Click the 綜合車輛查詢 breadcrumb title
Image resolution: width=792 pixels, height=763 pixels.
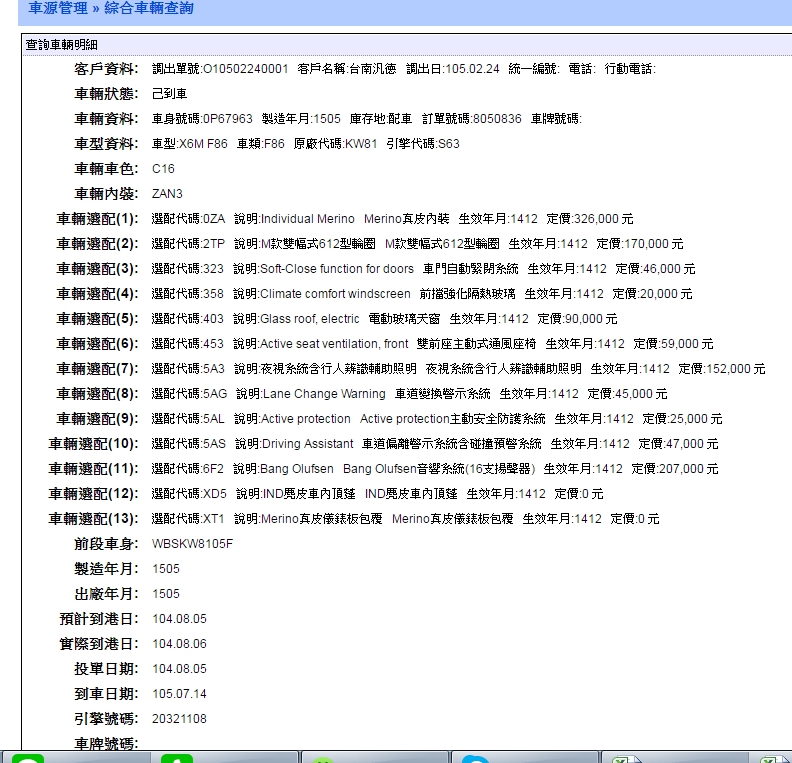click(148, 8)
